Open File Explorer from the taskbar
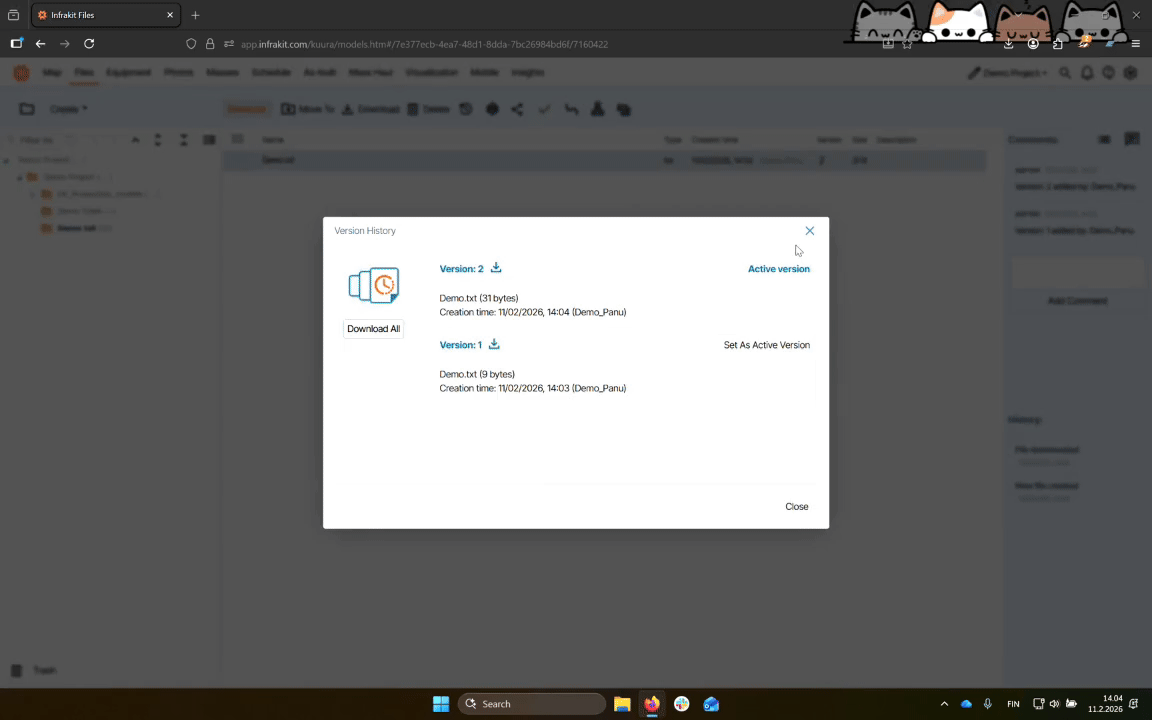This screenshot has height=720, width=1152. (x=622, y=704)
